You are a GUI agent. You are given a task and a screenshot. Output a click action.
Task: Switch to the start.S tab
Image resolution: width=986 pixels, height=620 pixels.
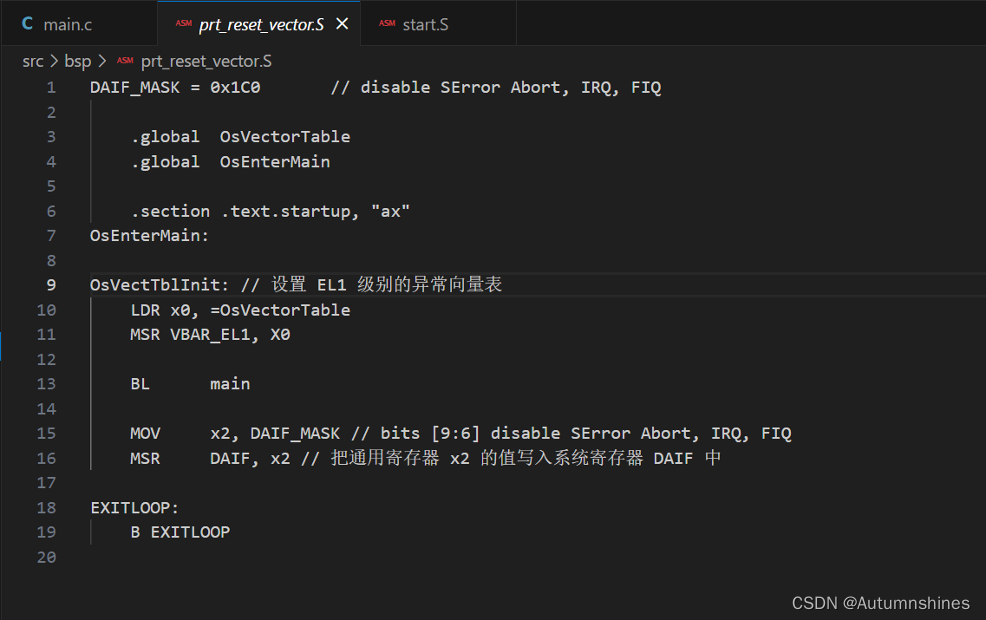click(x=425, y=23)
